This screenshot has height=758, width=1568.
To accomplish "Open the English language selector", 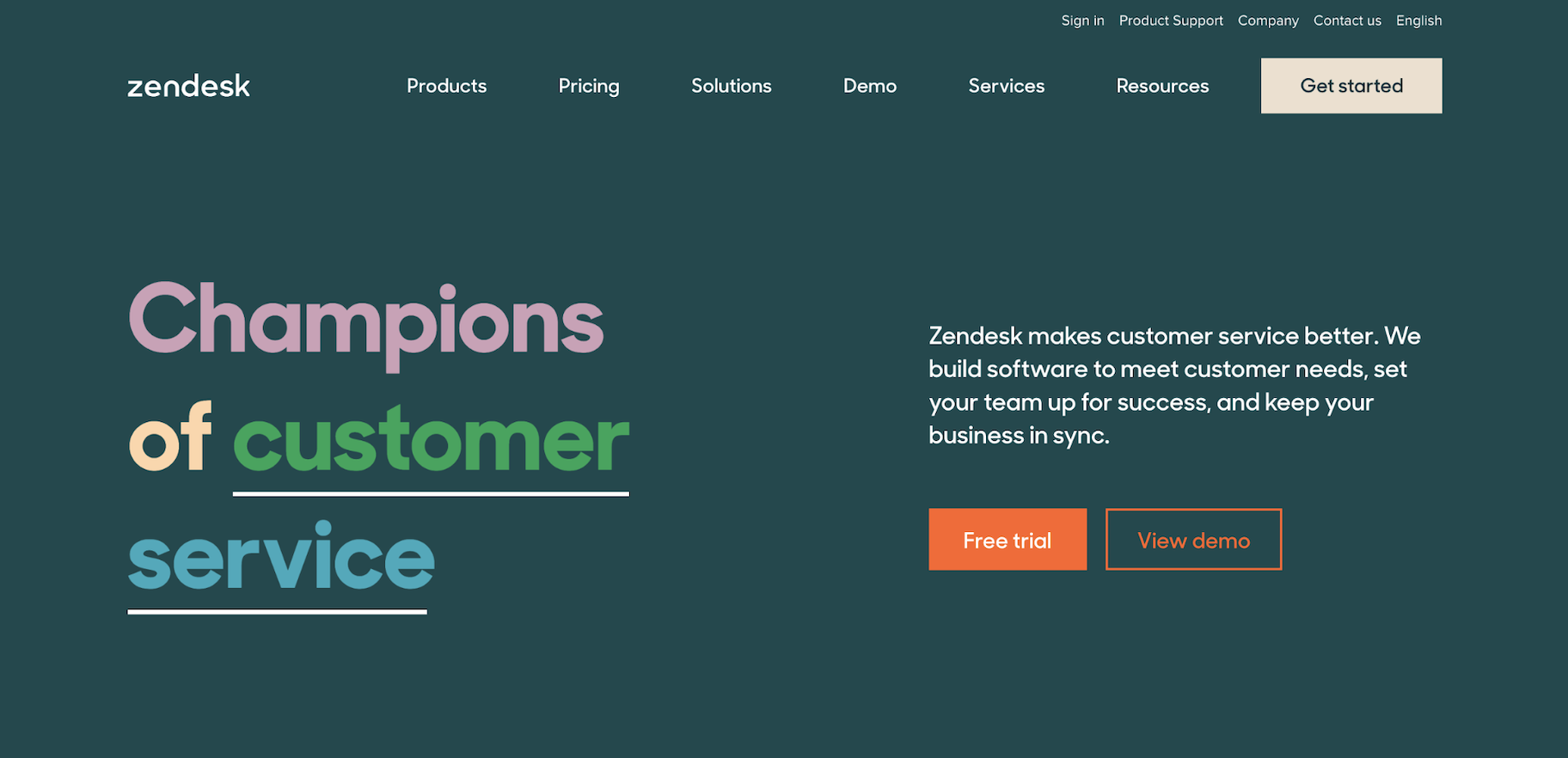I will point(1418,21).
